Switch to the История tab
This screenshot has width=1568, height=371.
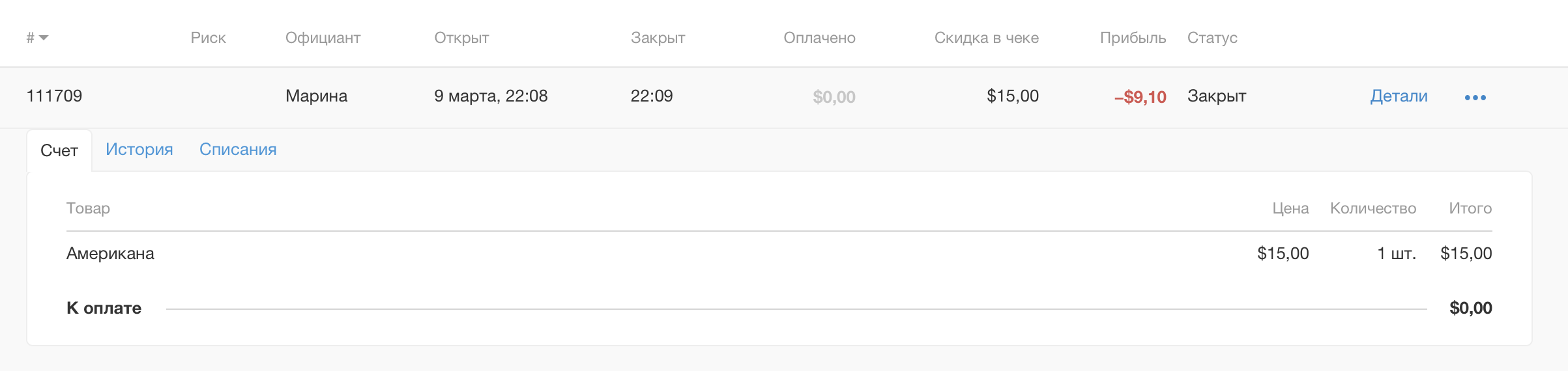139,150
